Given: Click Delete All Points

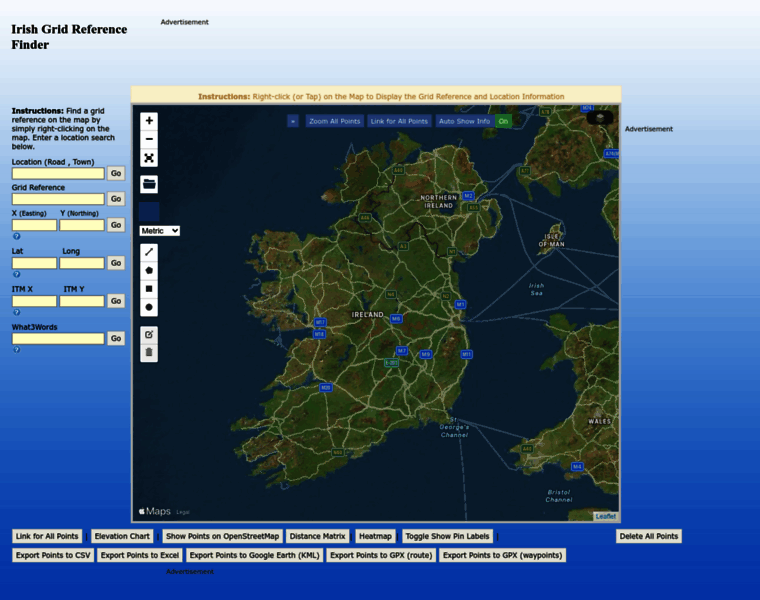Looking at the screenshot, I should pyautogui.click(x=649, y=536).
